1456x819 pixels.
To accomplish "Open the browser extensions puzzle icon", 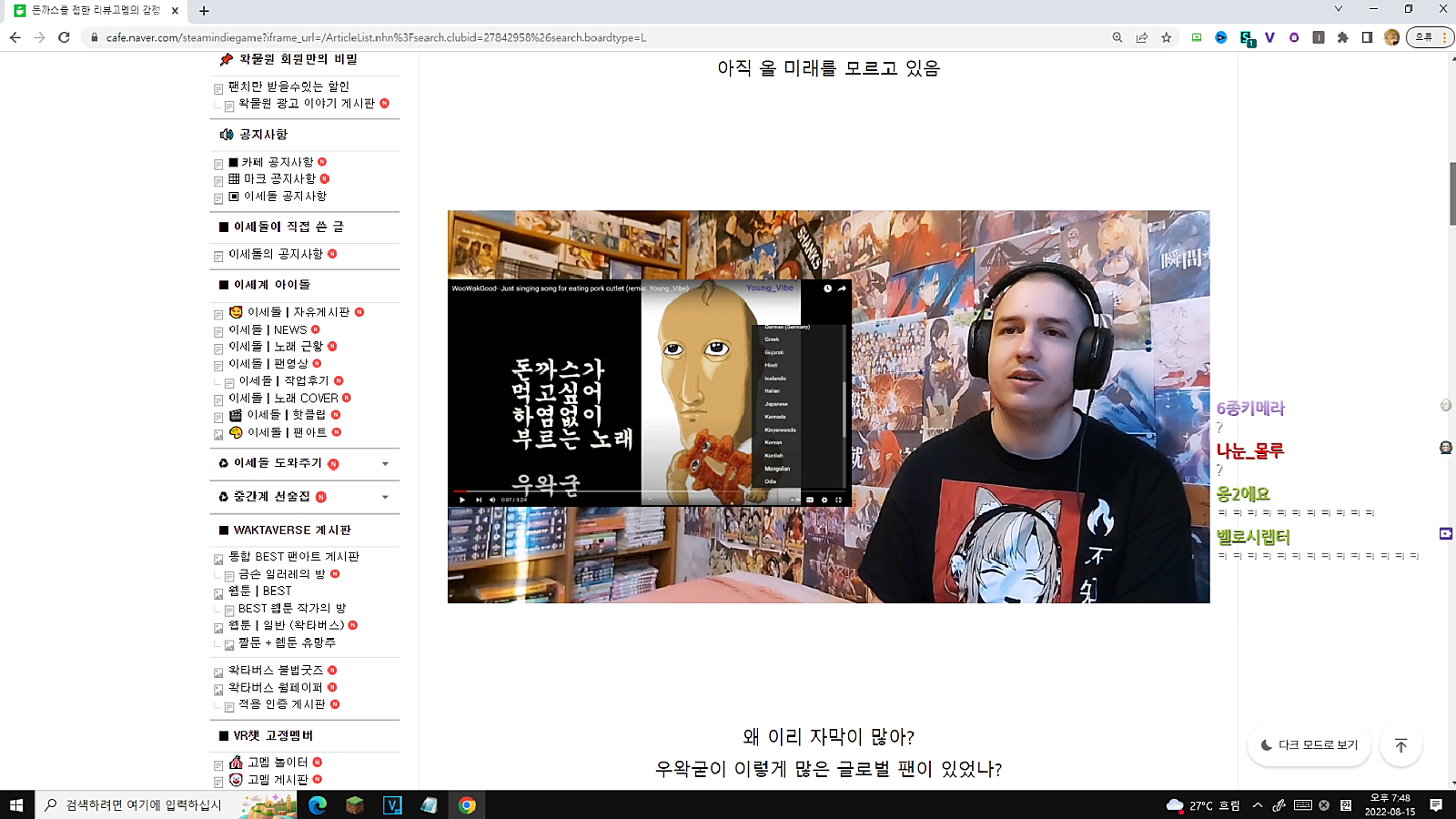I will tap(1342, 37).
